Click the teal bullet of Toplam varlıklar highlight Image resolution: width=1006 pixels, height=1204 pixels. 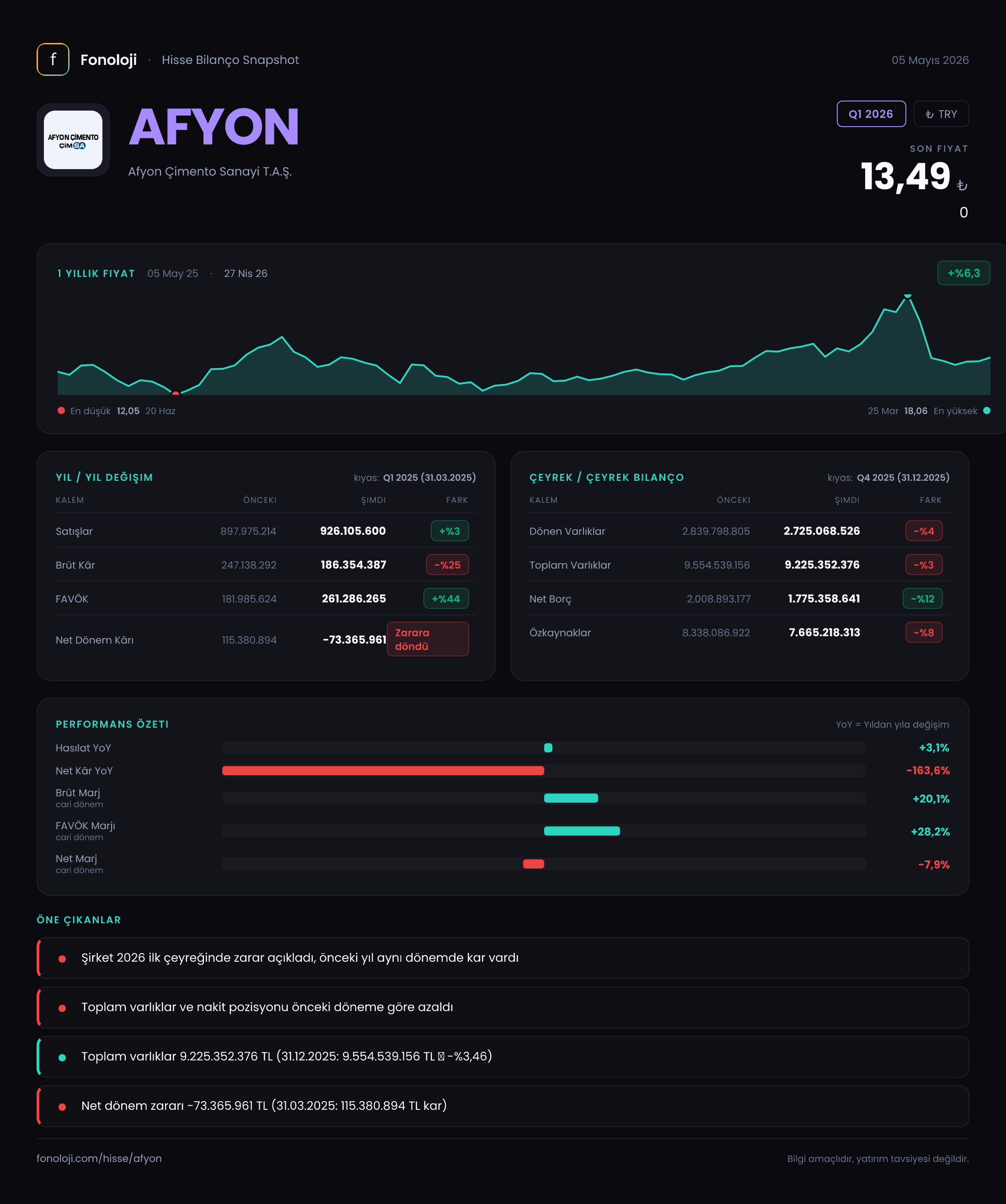point(62,1057)
